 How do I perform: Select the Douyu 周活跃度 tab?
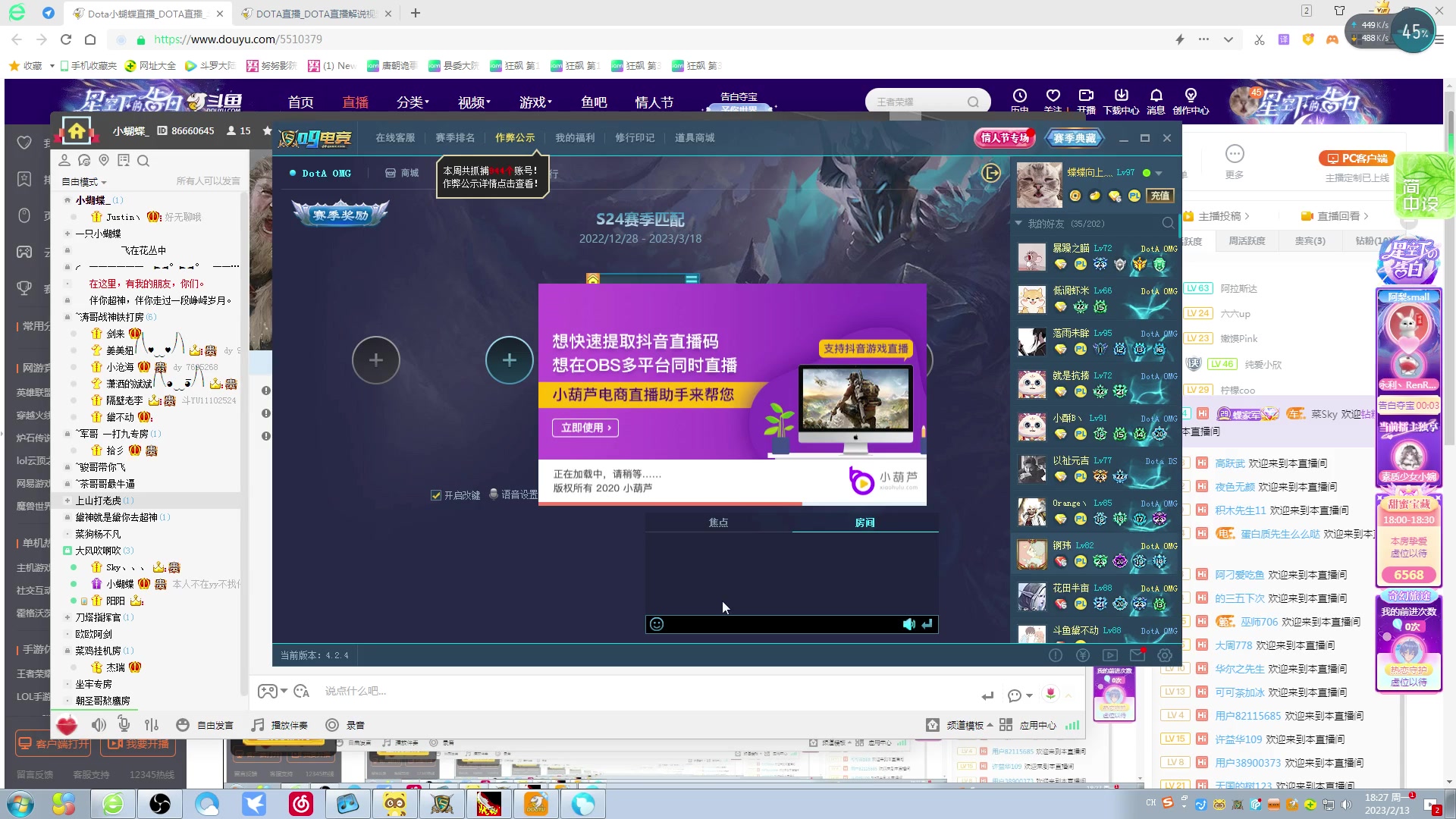[1247, 241]
